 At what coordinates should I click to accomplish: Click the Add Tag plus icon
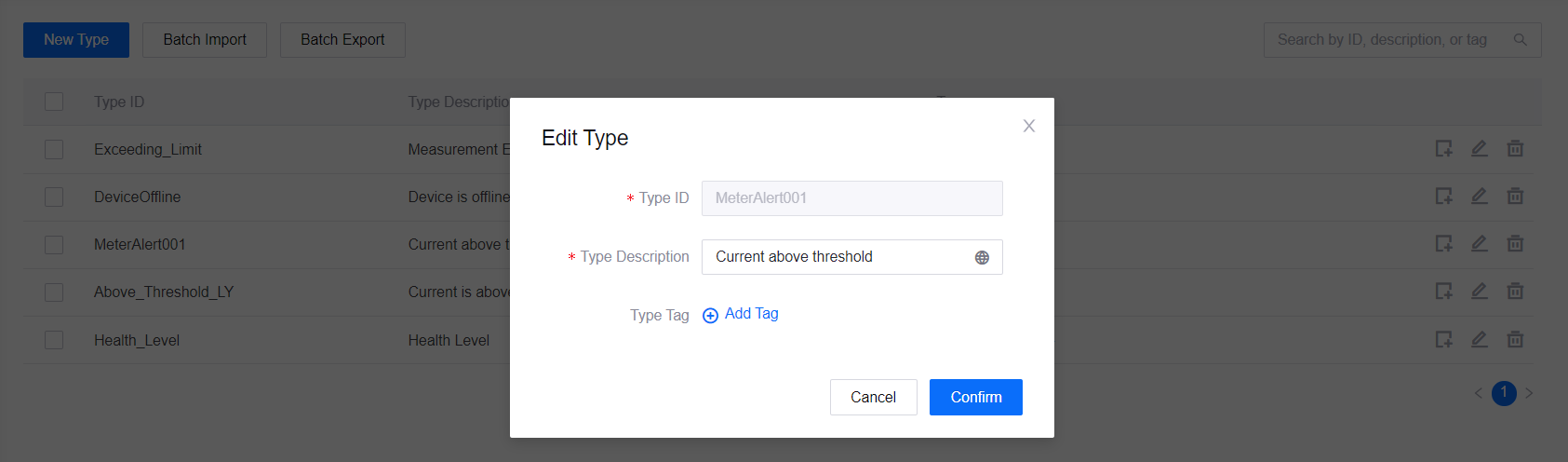[710, 315]
